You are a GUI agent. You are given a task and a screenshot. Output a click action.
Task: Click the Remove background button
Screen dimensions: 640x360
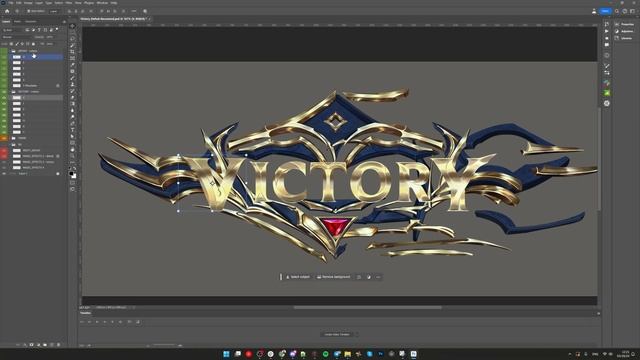tap(333, 277)
